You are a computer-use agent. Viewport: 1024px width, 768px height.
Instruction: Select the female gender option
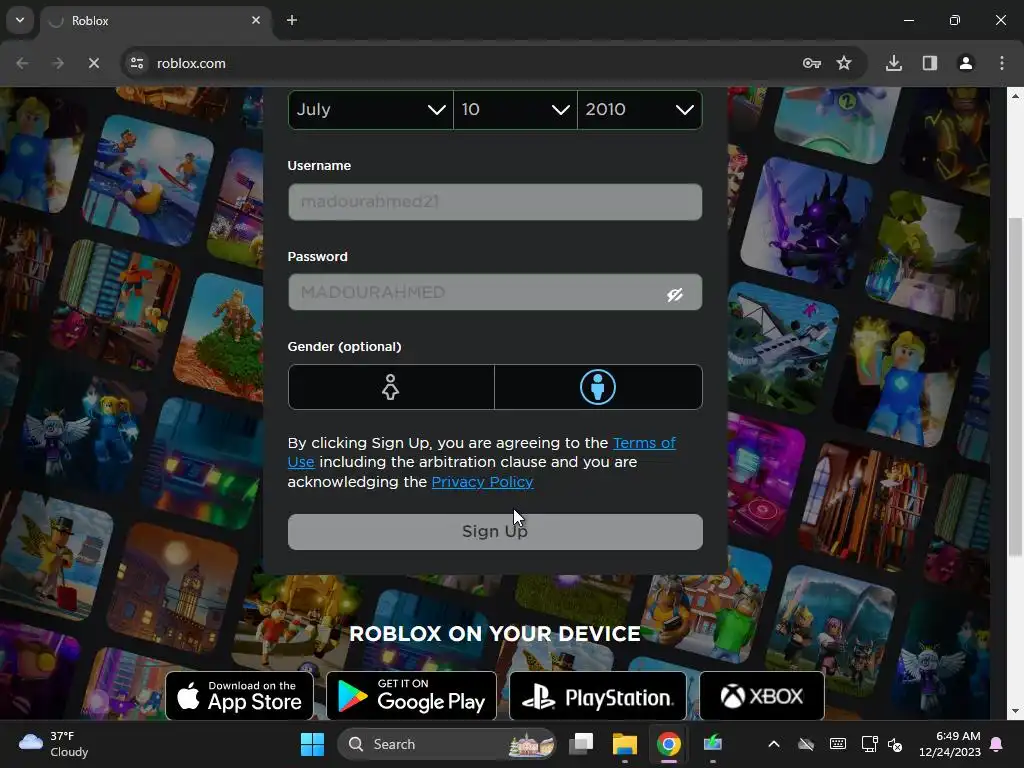coord(391,387)
